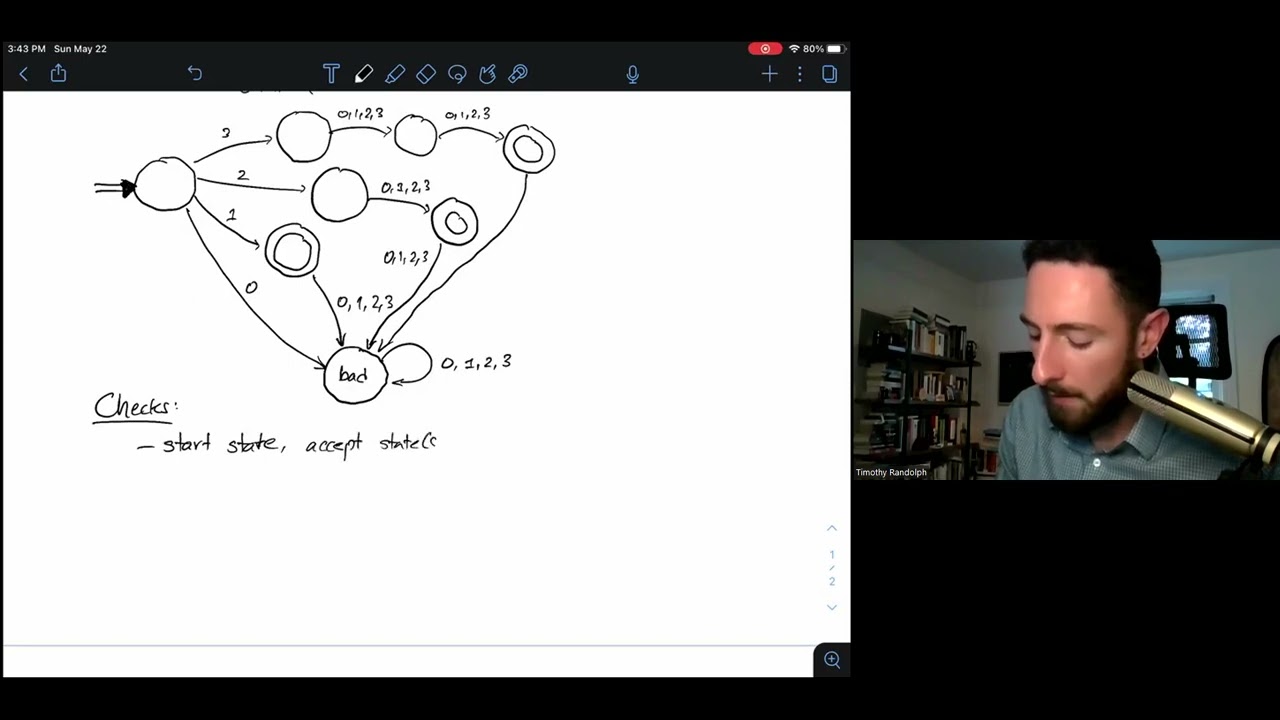This screenshot has width=1280, height=720.
Task: Select the Highlighter tool
Action: pyautogui.click(x=395, y=73)
